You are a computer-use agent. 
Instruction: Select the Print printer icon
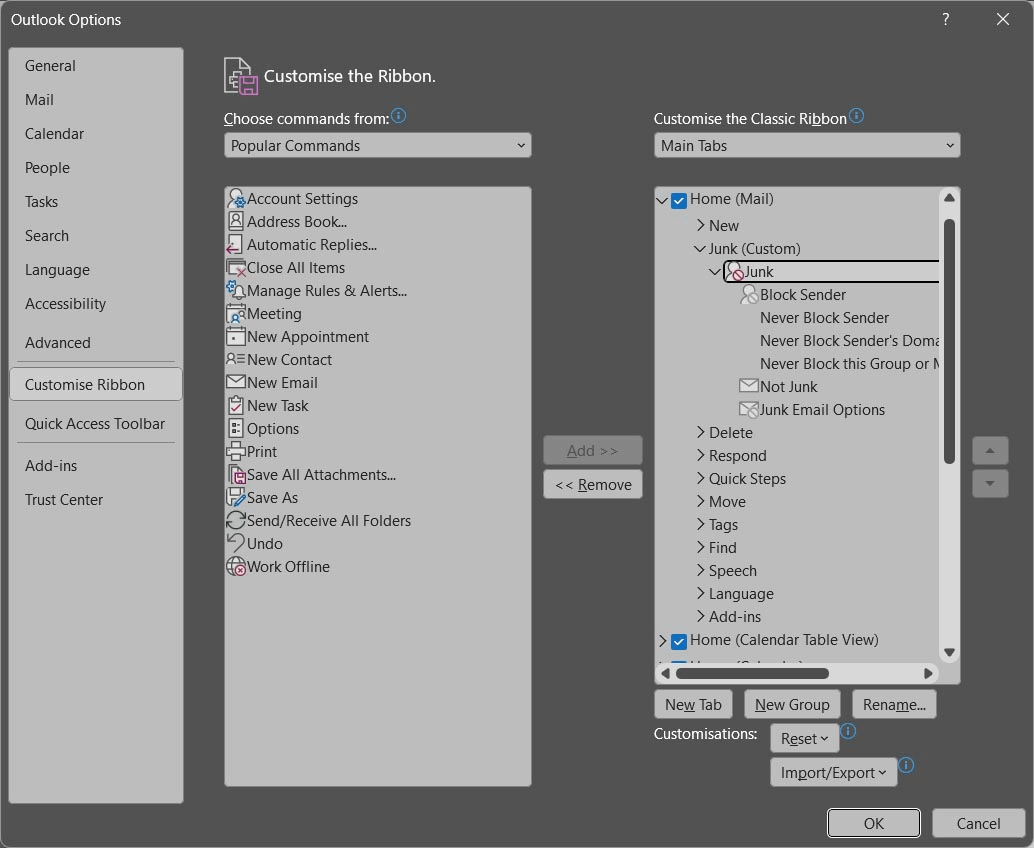[235, 451]
